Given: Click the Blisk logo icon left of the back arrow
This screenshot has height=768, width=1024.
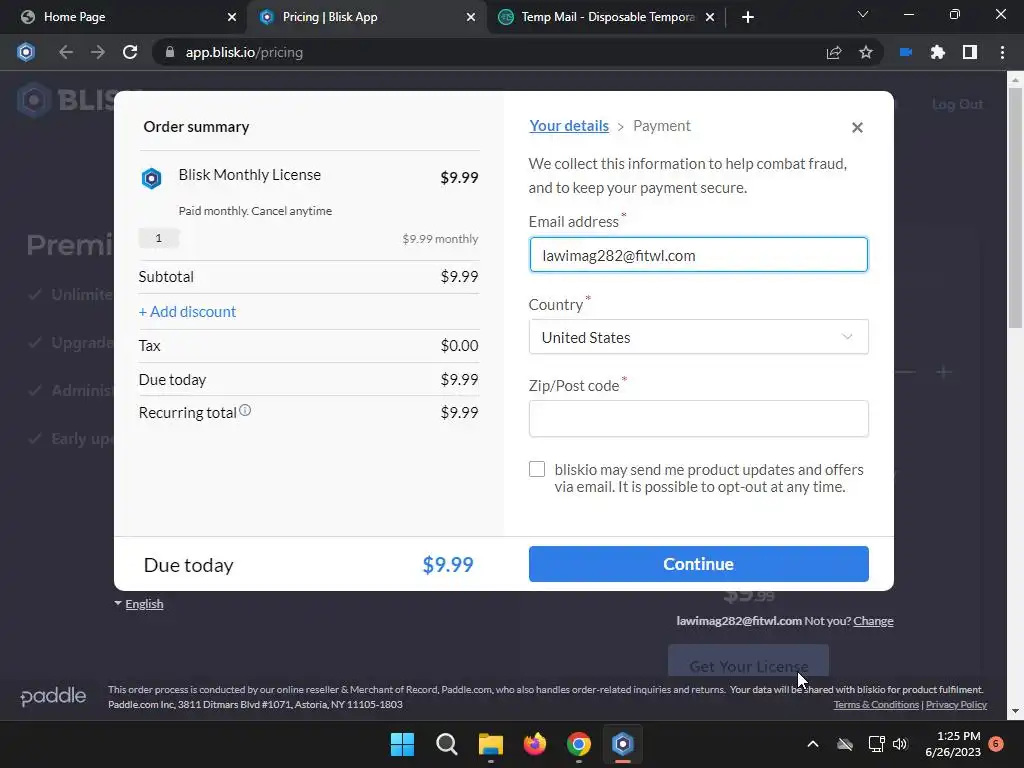Looking at the screenshot, I should (25, 52).
